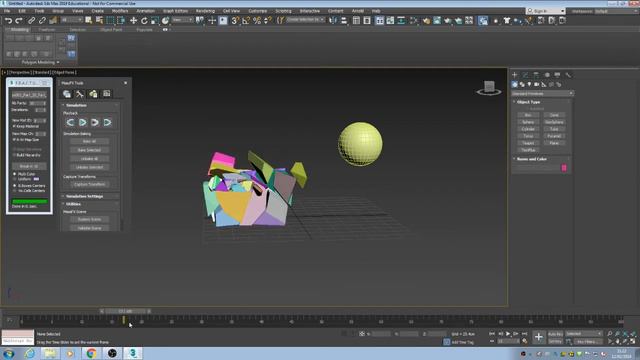Image resolution: width=640 pixels, height=360 pixels.
Task: Click the pink object color swatch
Action: click(564, 168)
